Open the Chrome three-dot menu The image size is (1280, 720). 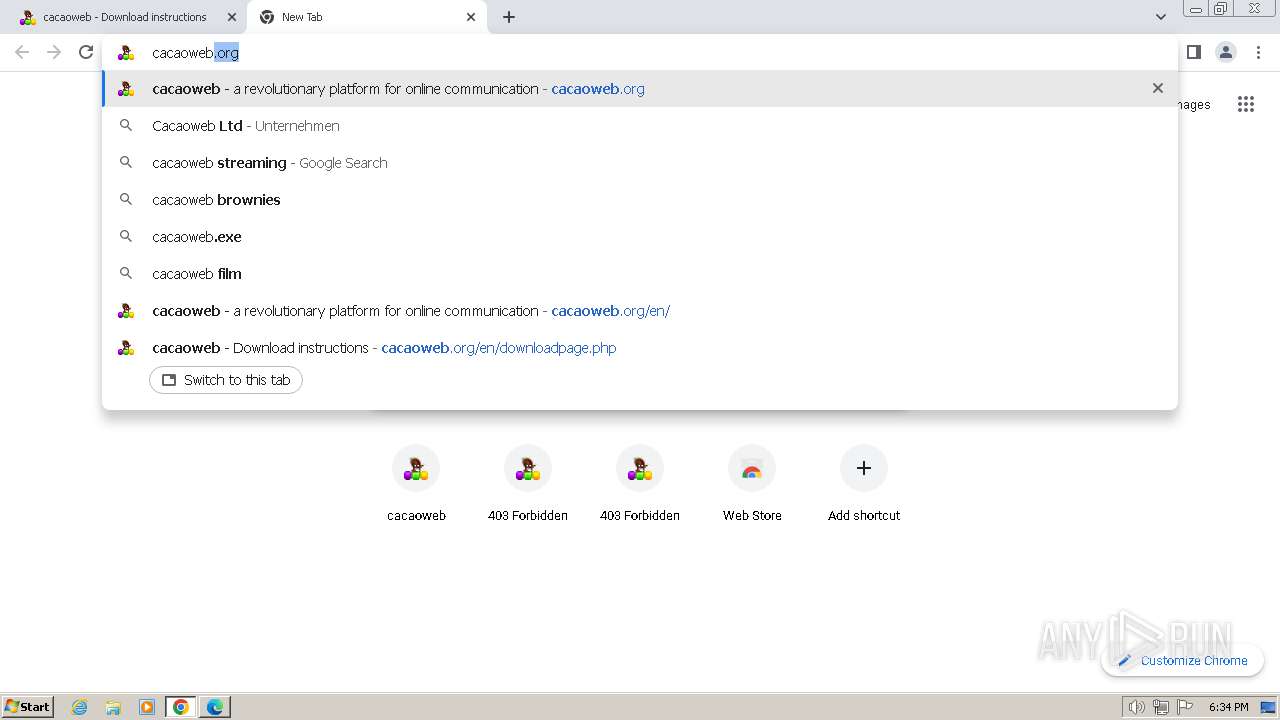[1258, 52]
